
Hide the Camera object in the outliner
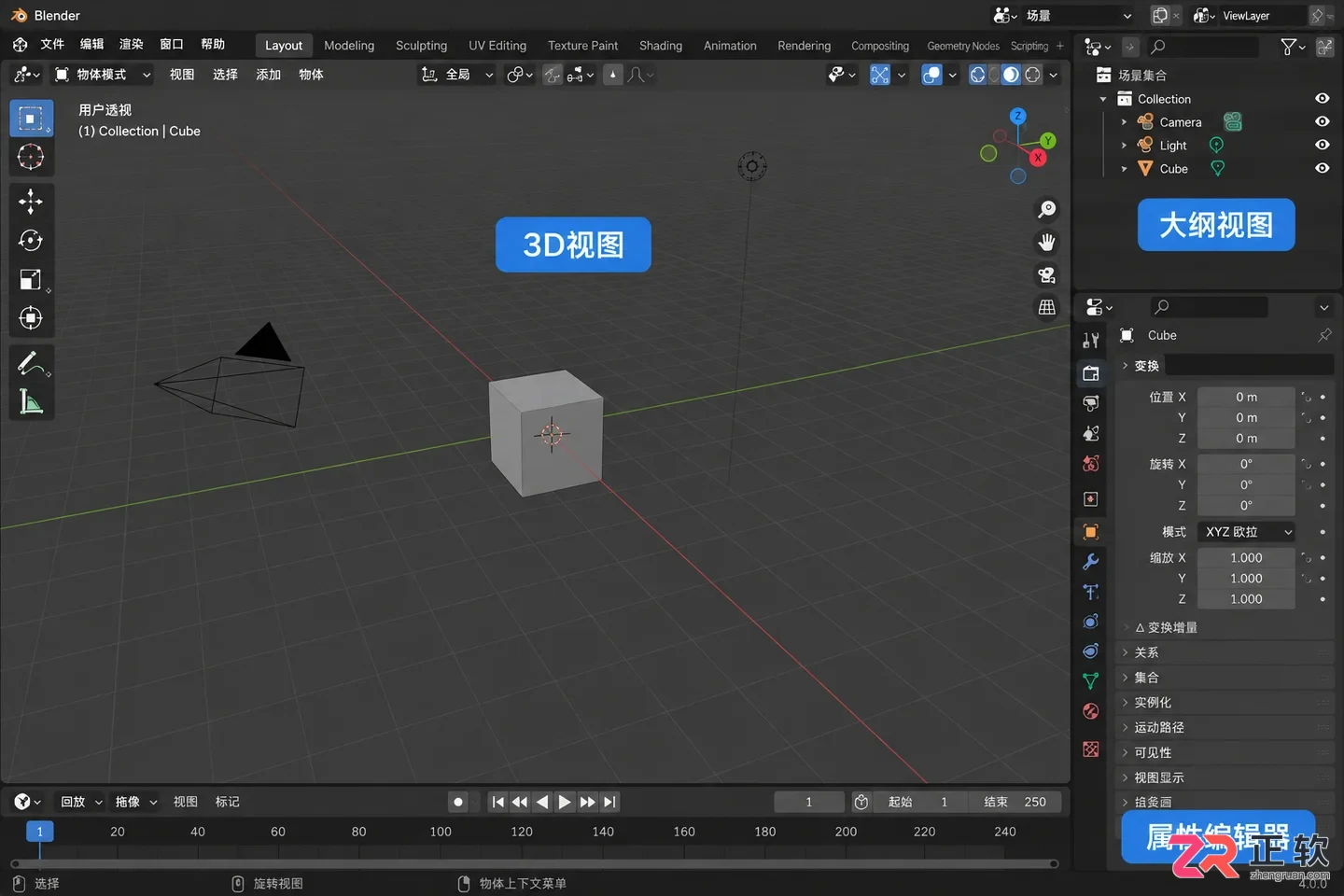(1322, 122)
